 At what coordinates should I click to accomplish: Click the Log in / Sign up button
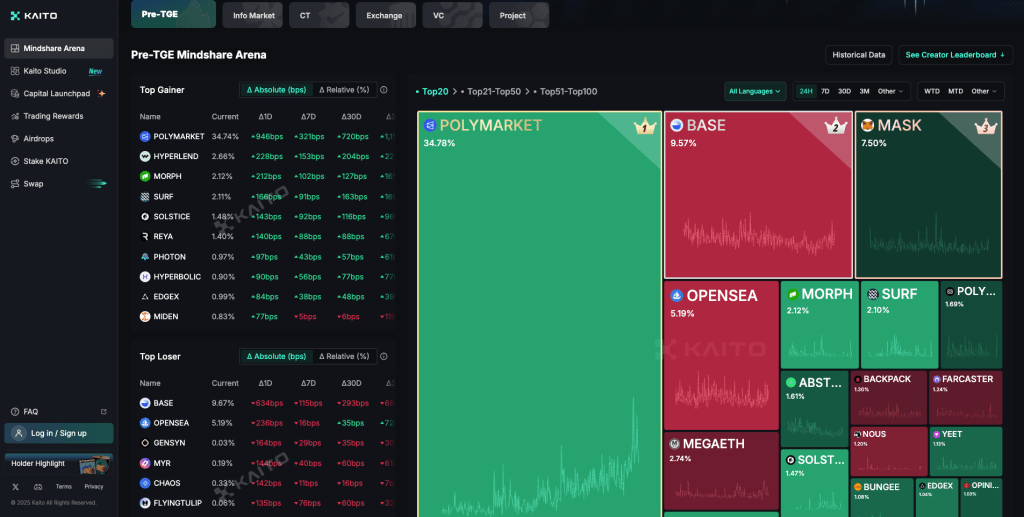58,433
